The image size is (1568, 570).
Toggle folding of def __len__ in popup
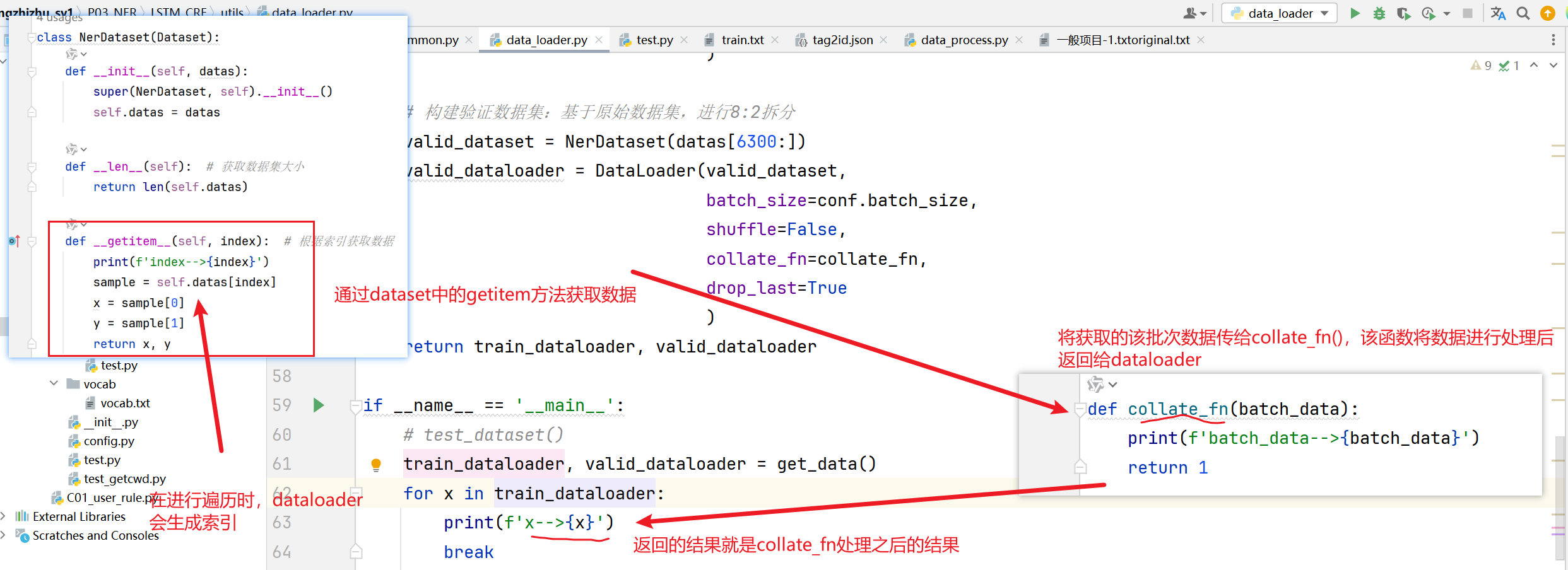(32, 166)
